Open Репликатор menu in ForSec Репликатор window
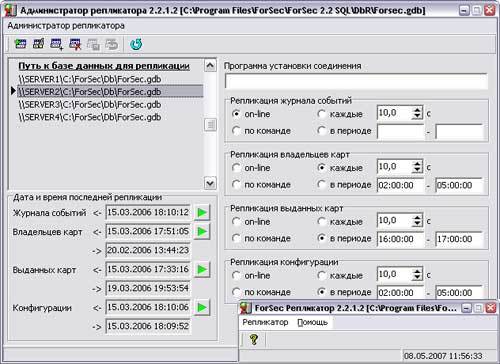 (265, 322)
